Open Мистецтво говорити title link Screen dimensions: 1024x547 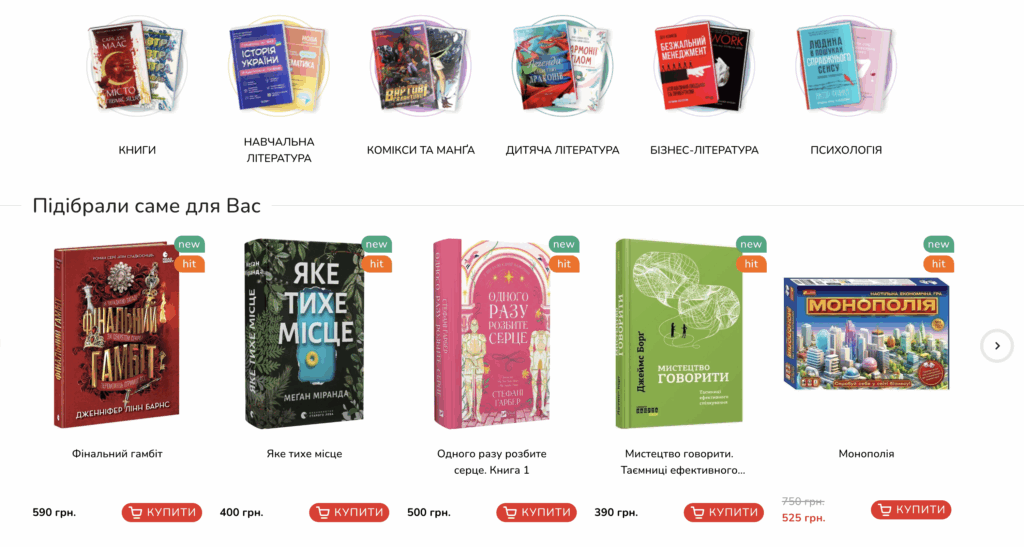[679, 461]
